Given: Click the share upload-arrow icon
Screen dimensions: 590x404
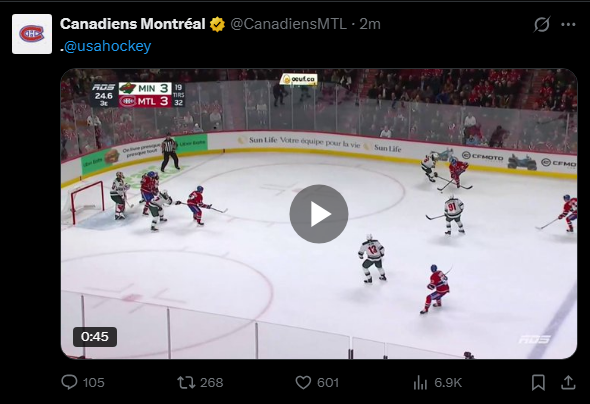Looking at the screenshot, I should (x=568, y=383).
